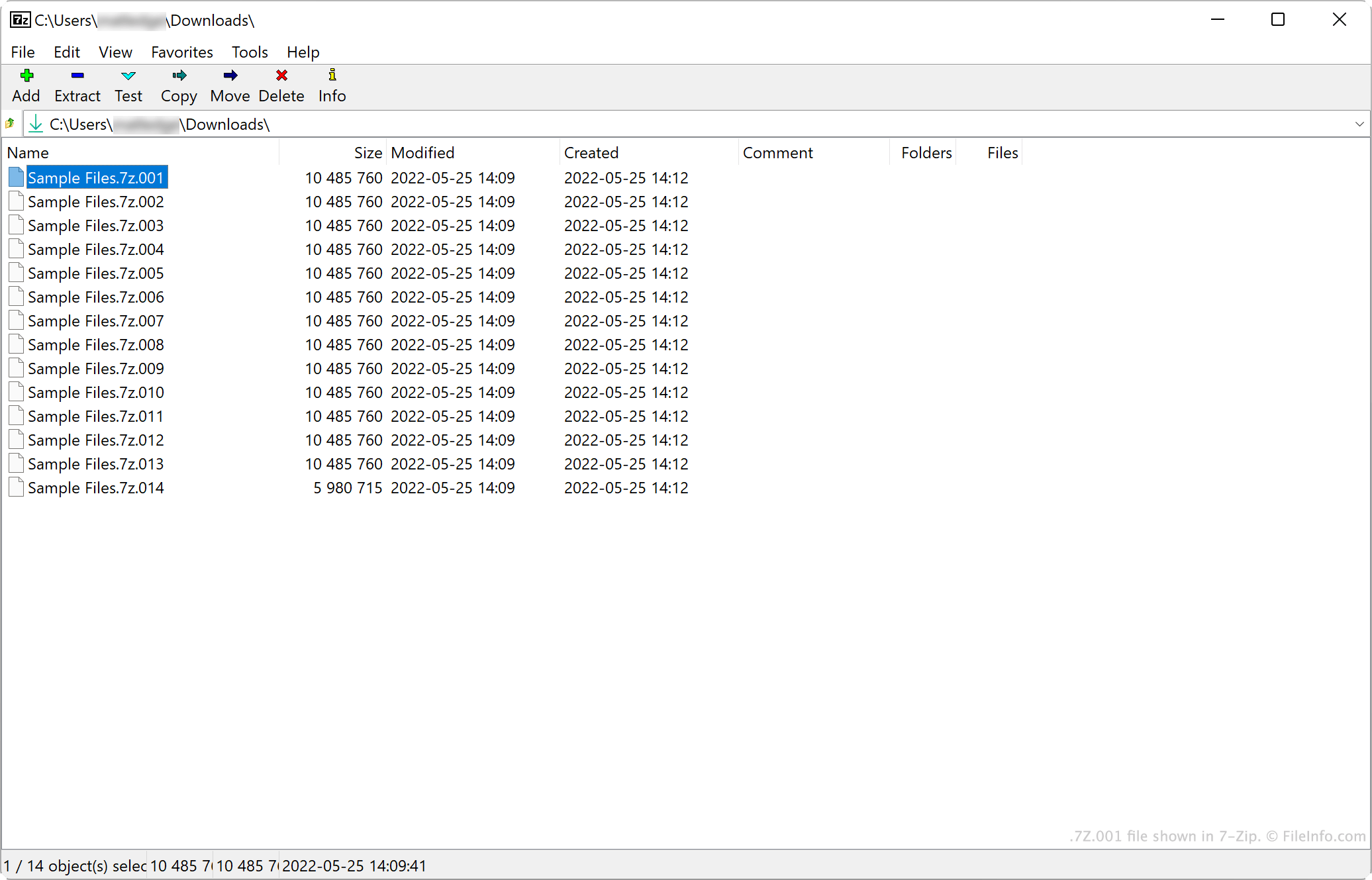Viewport: 1372px width, 880px height.
Task: Select Sample Files.7z.010 file entry
Action: coord(96,392)
